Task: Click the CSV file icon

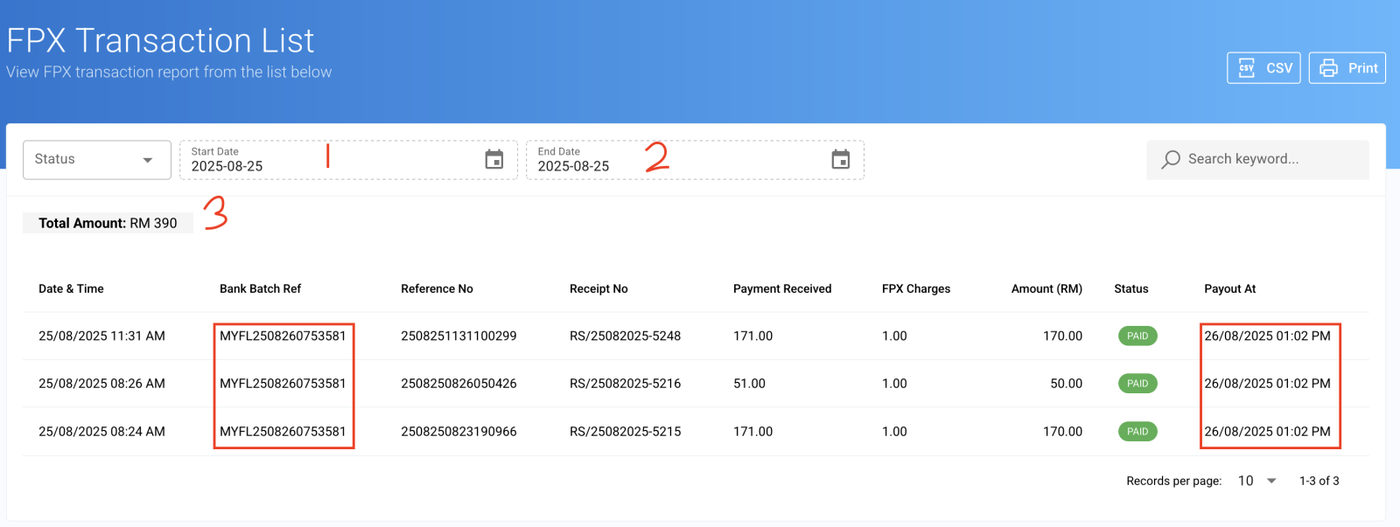Action: pyautogui.click(x=1247, y=68)
